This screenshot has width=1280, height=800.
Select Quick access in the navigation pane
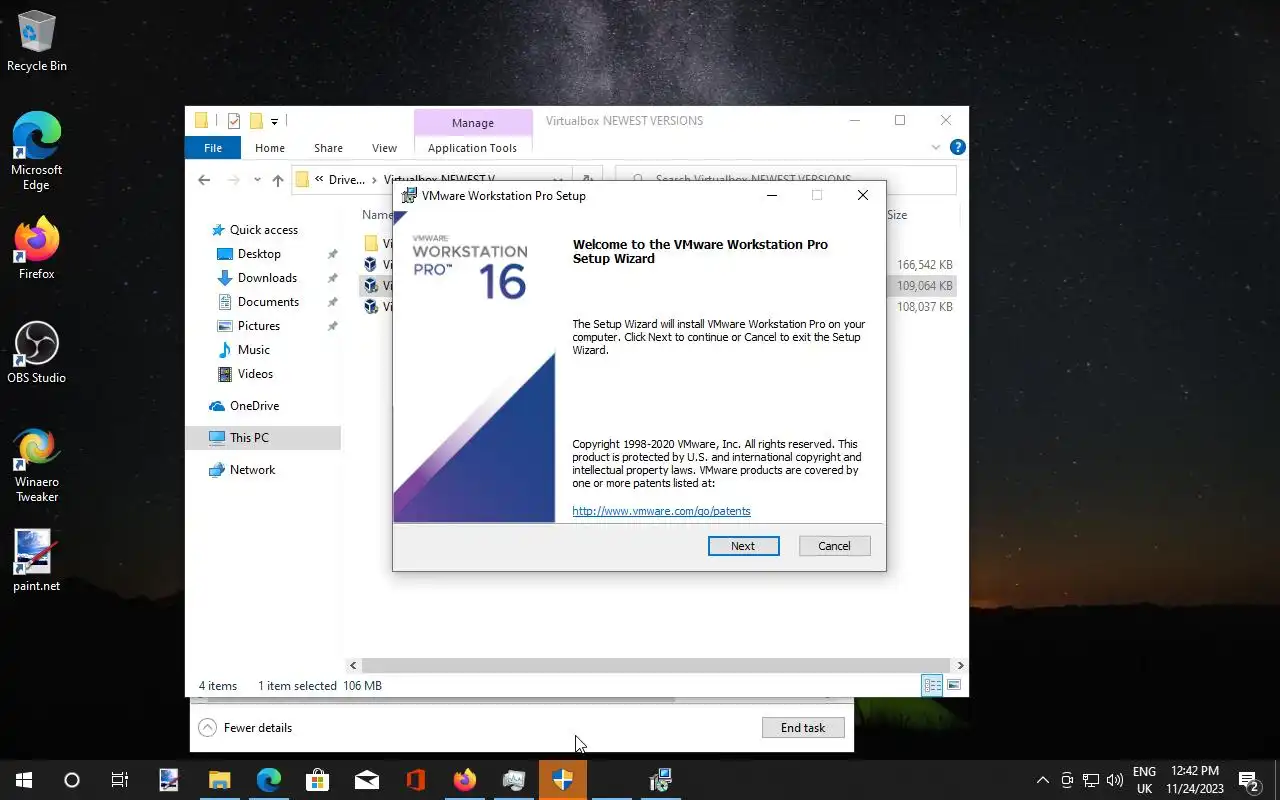(x=264, y=230)
